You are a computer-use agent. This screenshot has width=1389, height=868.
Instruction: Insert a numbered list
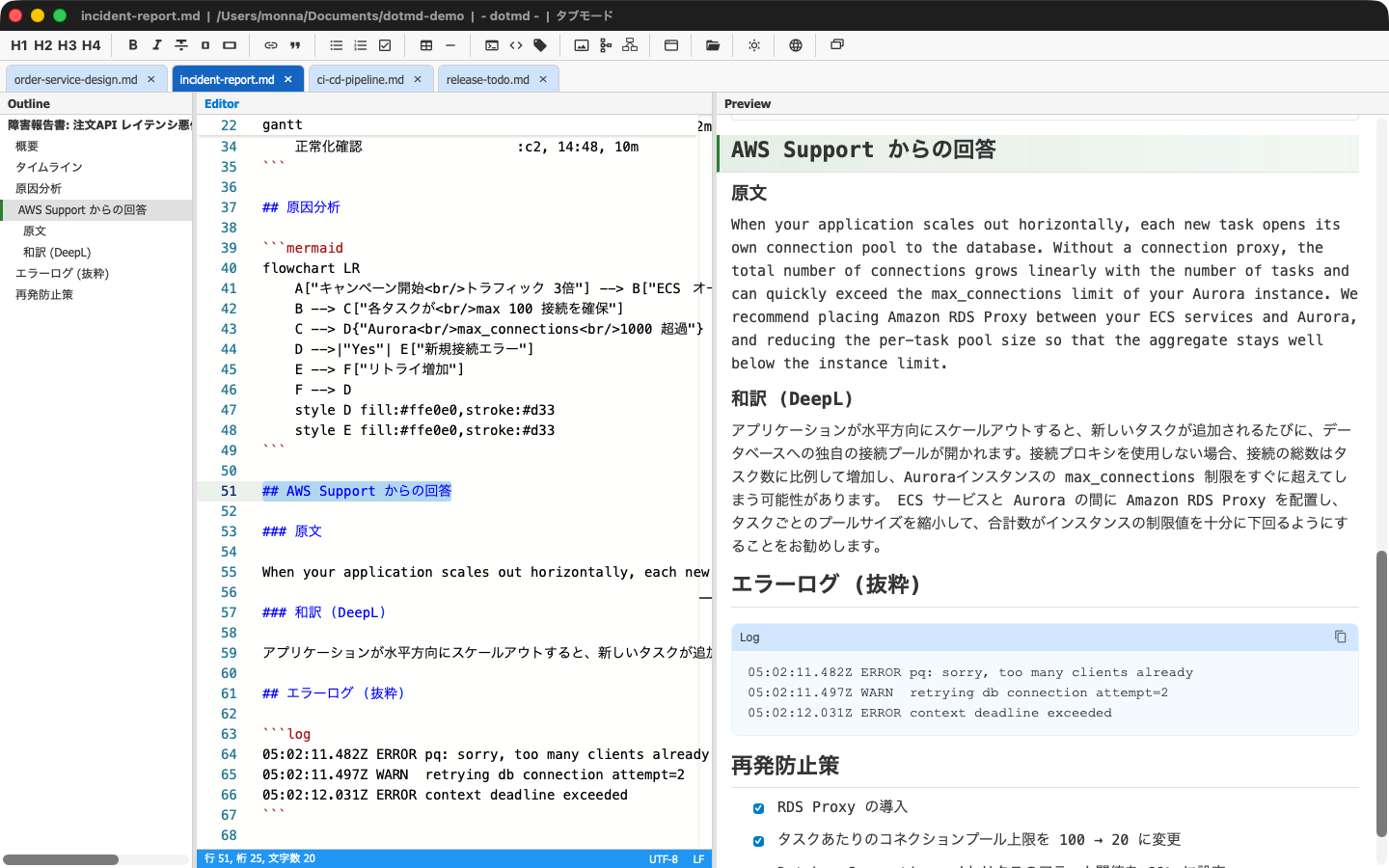[361, 45]
